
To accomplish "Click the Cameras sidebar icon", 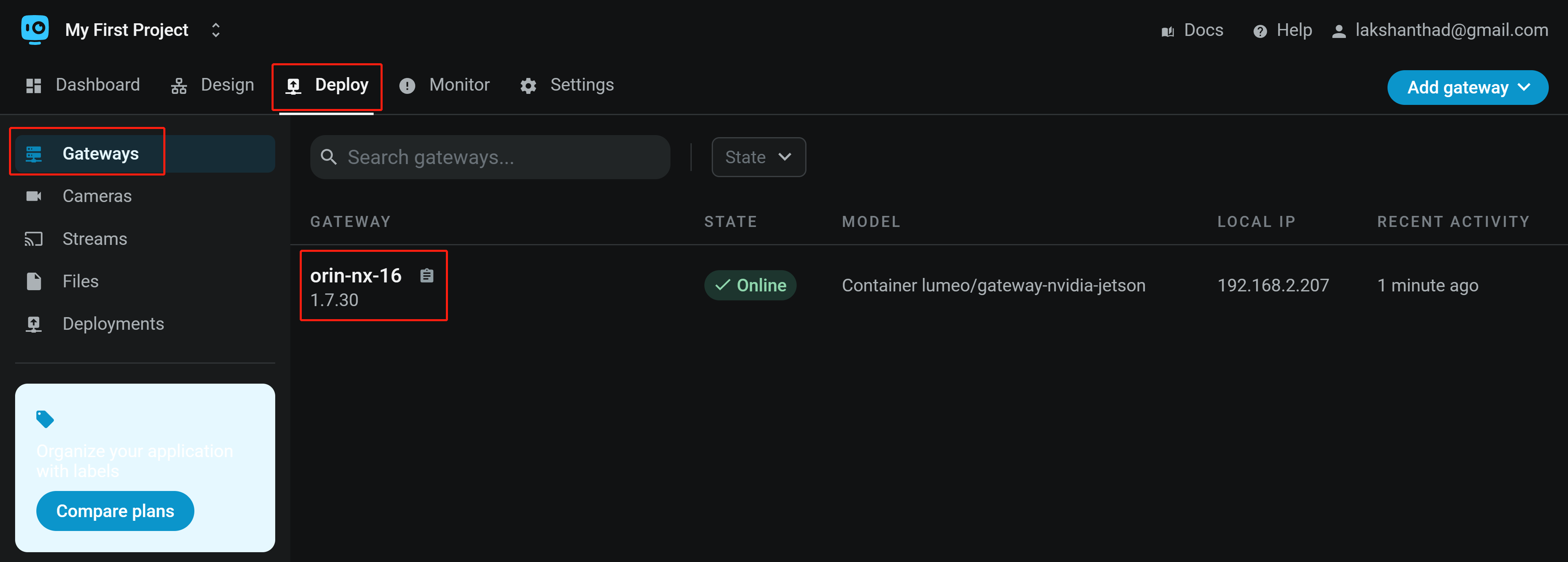I will point(33,196).
